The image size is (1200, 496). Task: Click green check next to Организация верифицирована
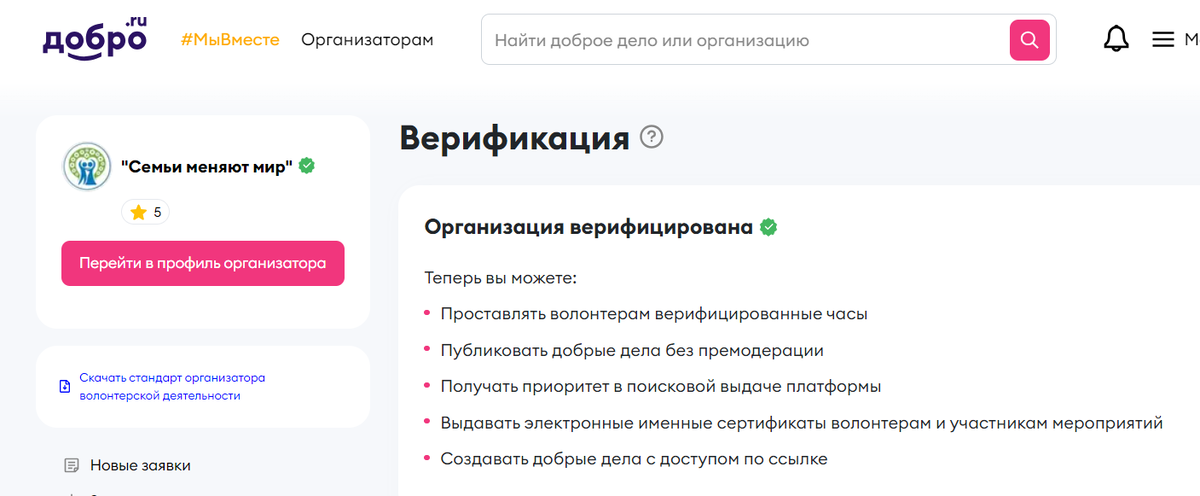coord(768,227)
